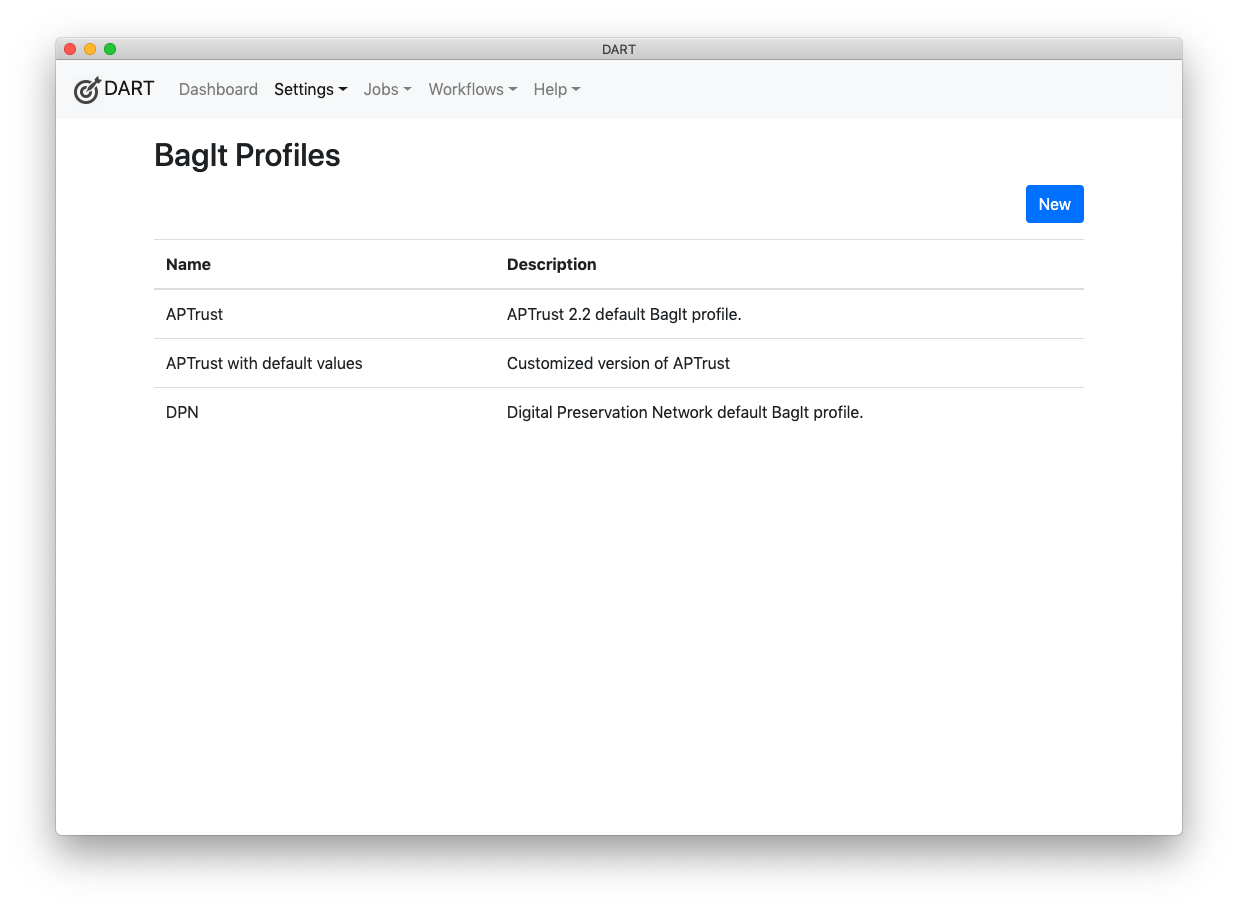The image size is (1238, 909).
Task: Click the yellow minimize traffic light button
Action: [90, 48]
